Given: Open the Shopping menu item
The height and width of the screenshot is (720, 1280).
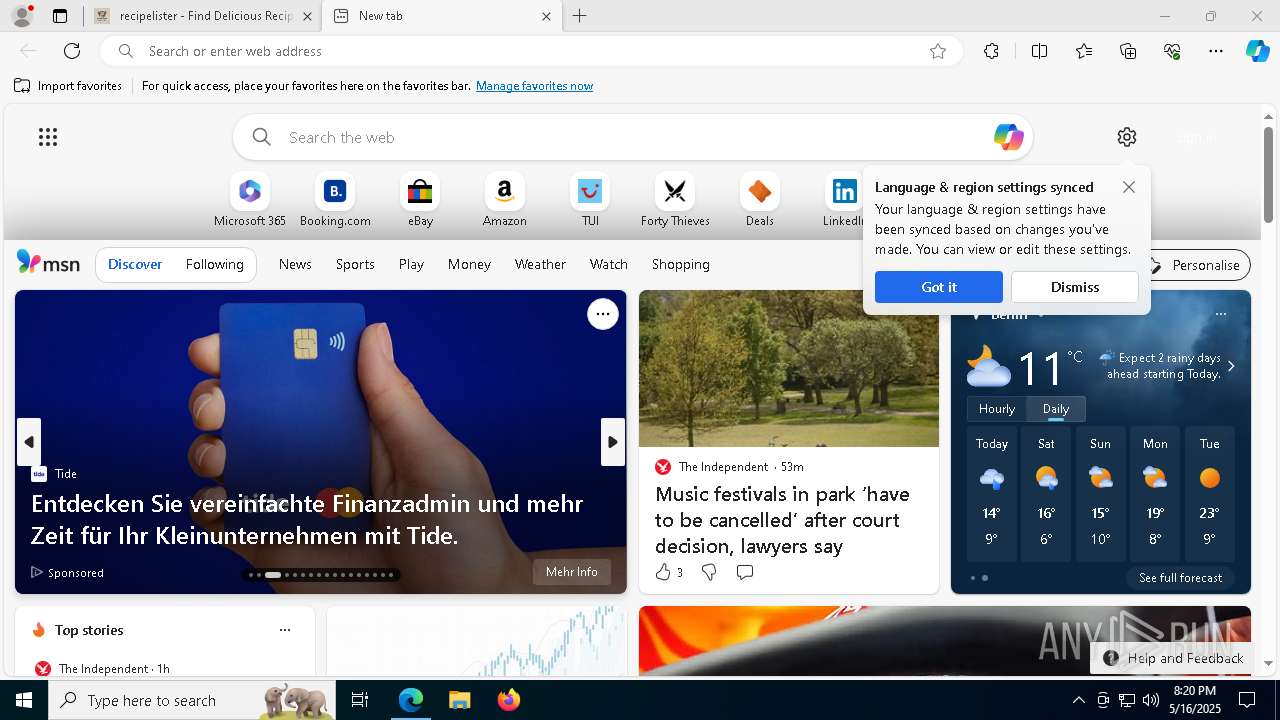Looking at the screenshot, I should point(681,264).
